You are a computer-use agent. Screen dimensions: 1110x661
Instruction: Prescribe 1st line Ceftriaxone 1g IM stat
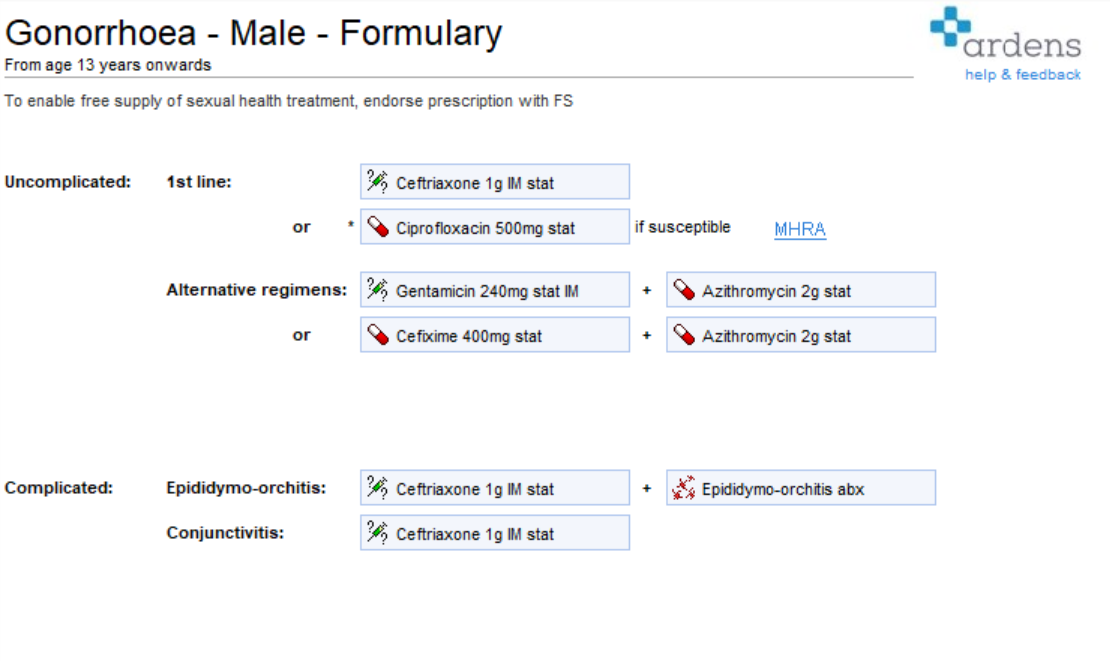[x=495, y=182]
